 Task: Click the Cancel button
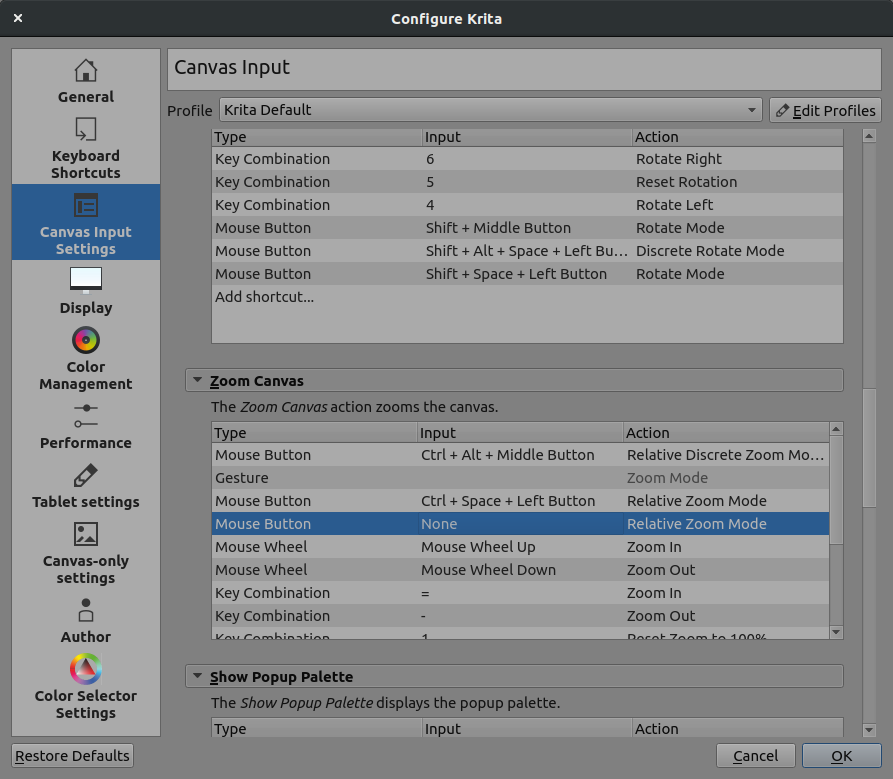coord(755,756)
